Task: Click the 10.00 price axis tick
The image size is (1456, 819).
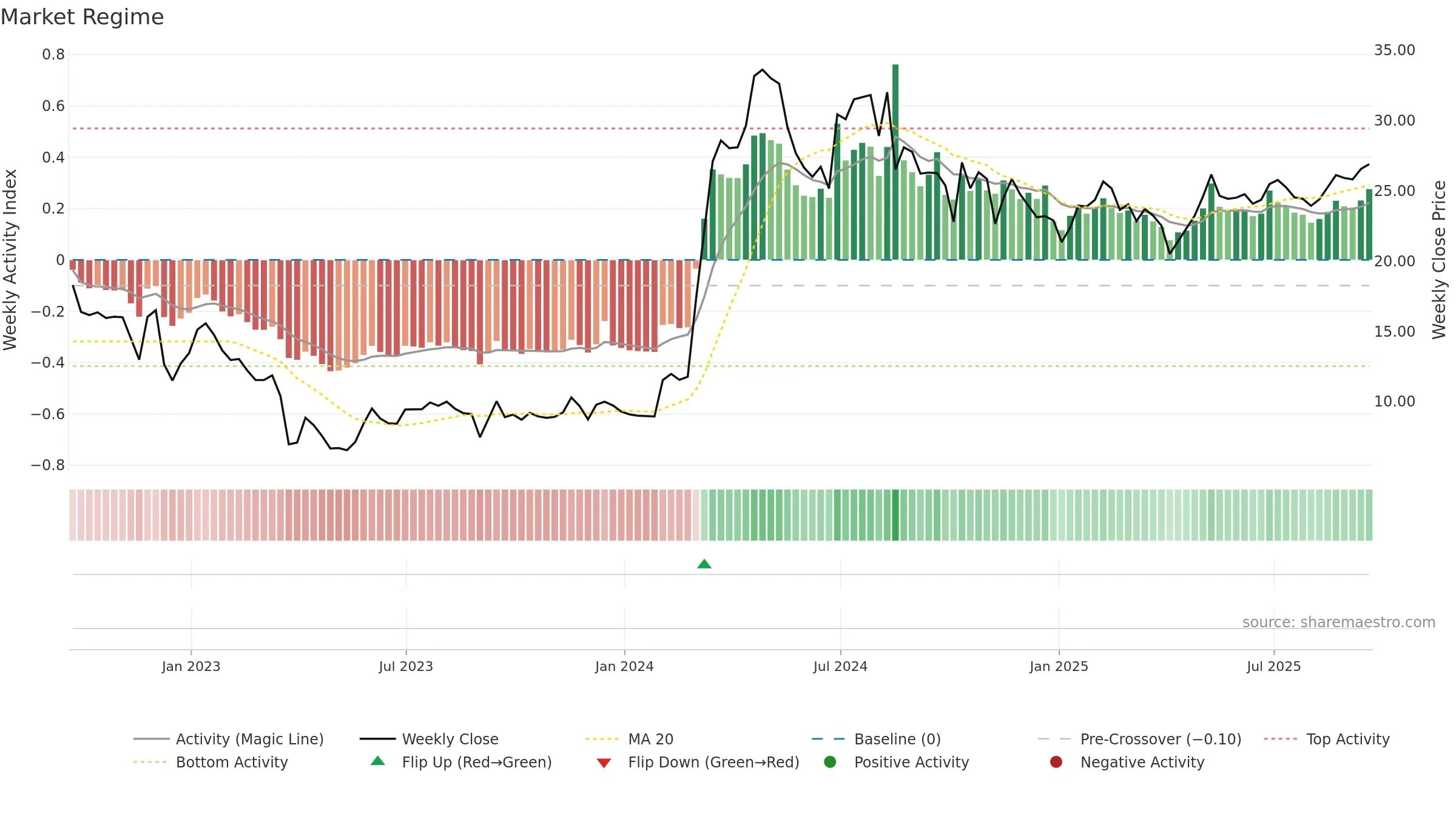Action: click(1395, 402)
